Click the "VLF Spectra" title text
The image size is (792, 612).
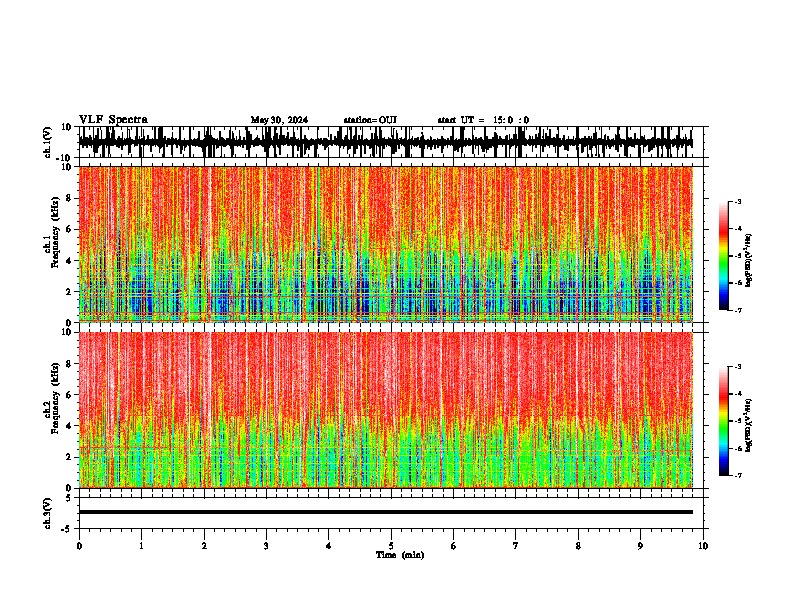pos(113,120)
